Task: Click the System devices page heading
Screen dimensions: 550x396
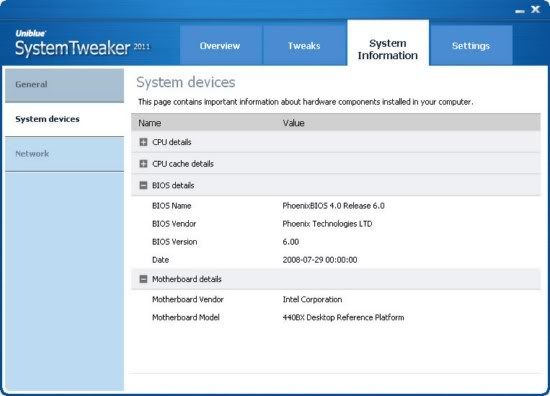Action: (186, 83)
